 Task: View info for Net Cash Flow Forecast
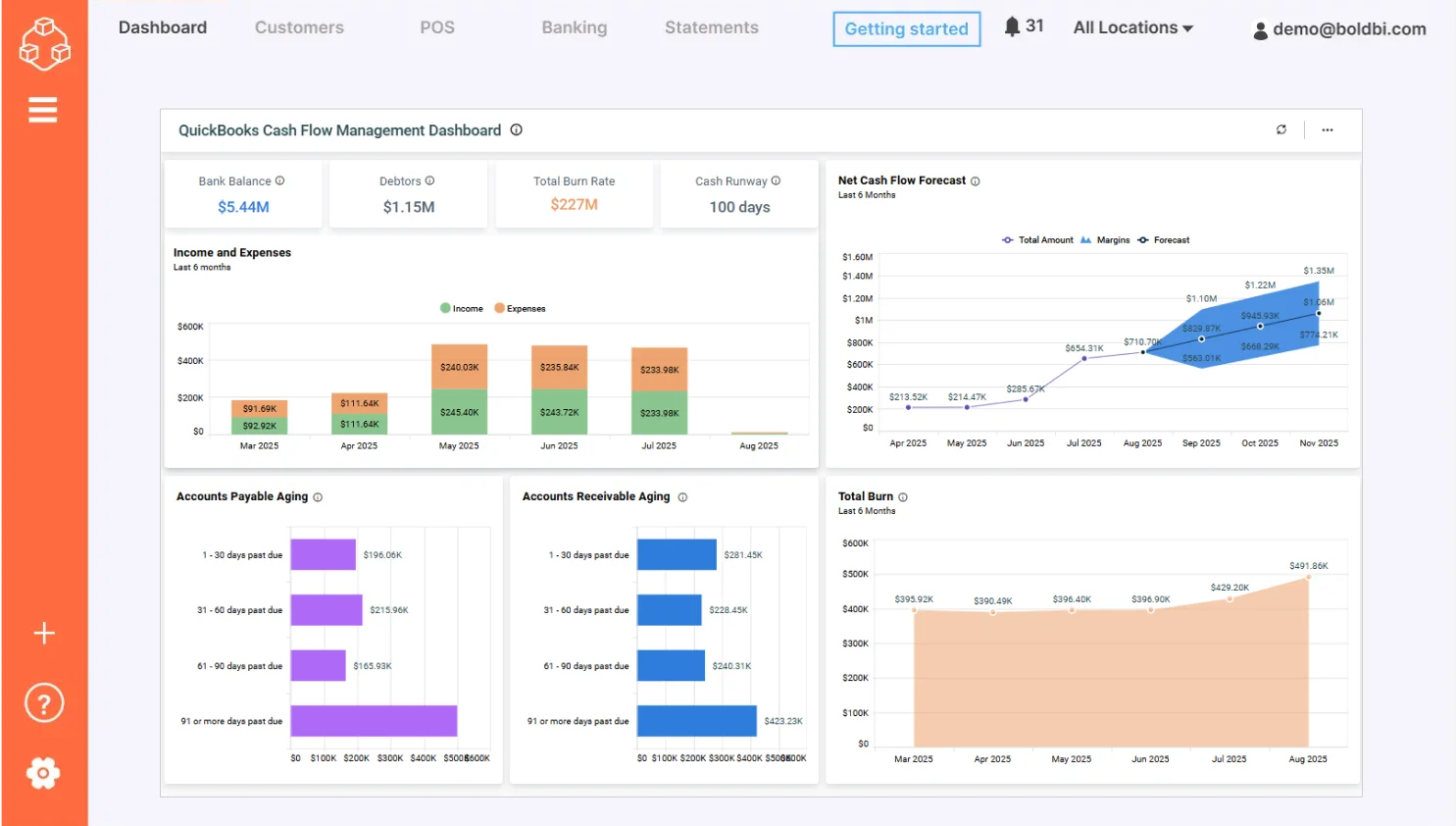[975, 181]
